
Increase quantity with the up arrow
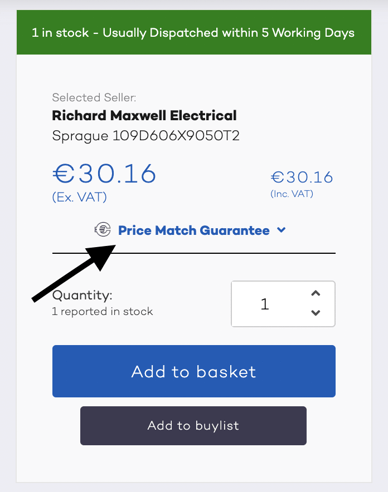[316, 293]
